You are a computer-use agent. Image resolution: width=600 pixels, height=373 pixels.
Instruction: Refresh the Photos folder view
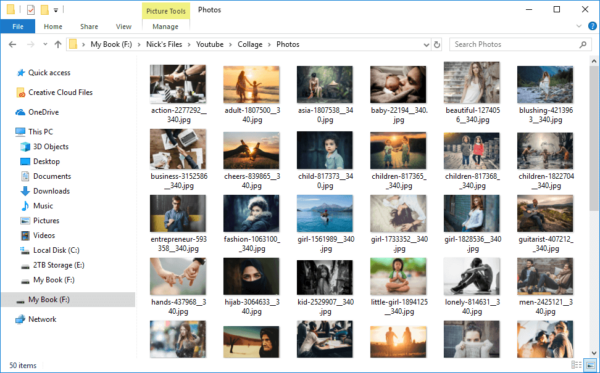tap(437, 45)
